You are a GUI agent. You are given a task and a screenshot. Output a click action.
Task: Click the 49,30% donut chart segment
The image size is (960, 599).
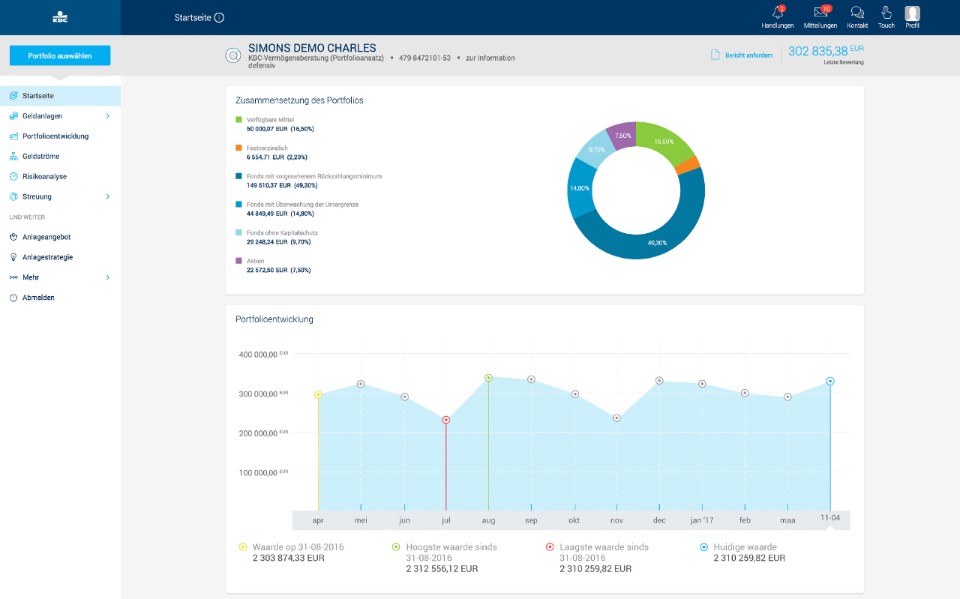(658, 241)
